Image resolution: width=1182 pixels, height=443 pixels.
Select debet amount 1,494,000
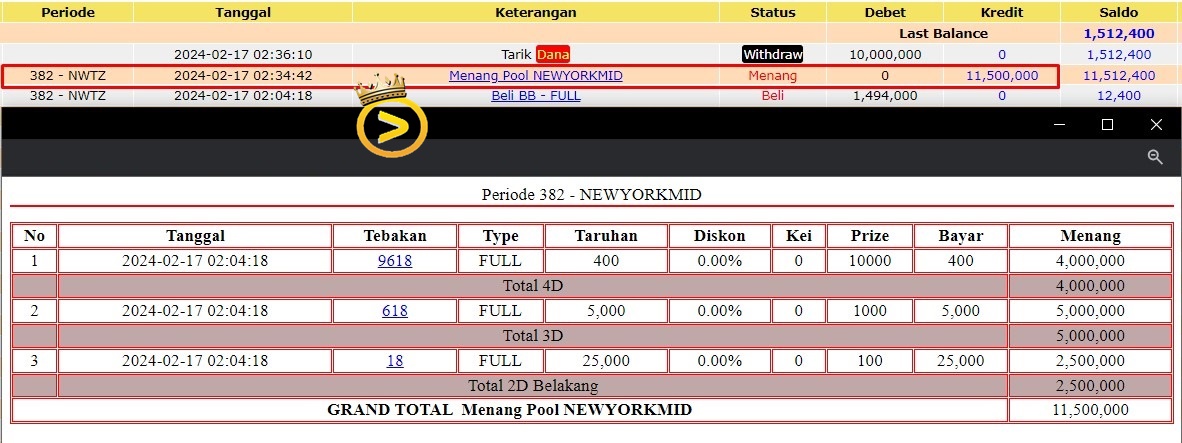[885, 96]
